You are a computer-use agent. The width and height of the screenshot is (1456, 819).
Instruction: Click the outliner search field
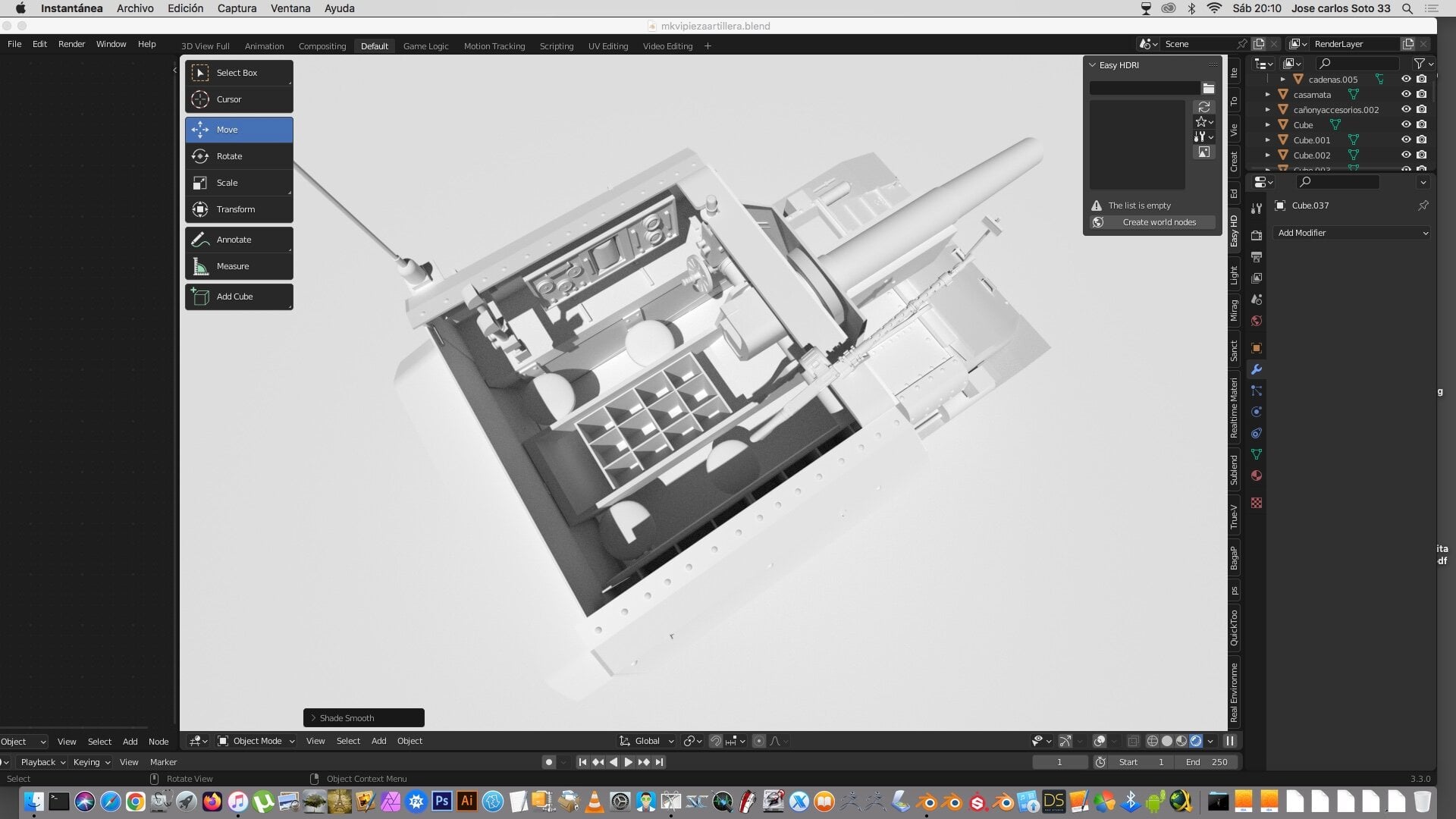1357,64
